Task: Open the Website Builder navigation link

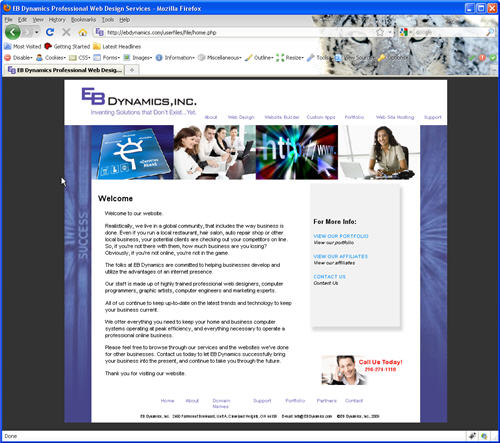Action: pos(282,117)
